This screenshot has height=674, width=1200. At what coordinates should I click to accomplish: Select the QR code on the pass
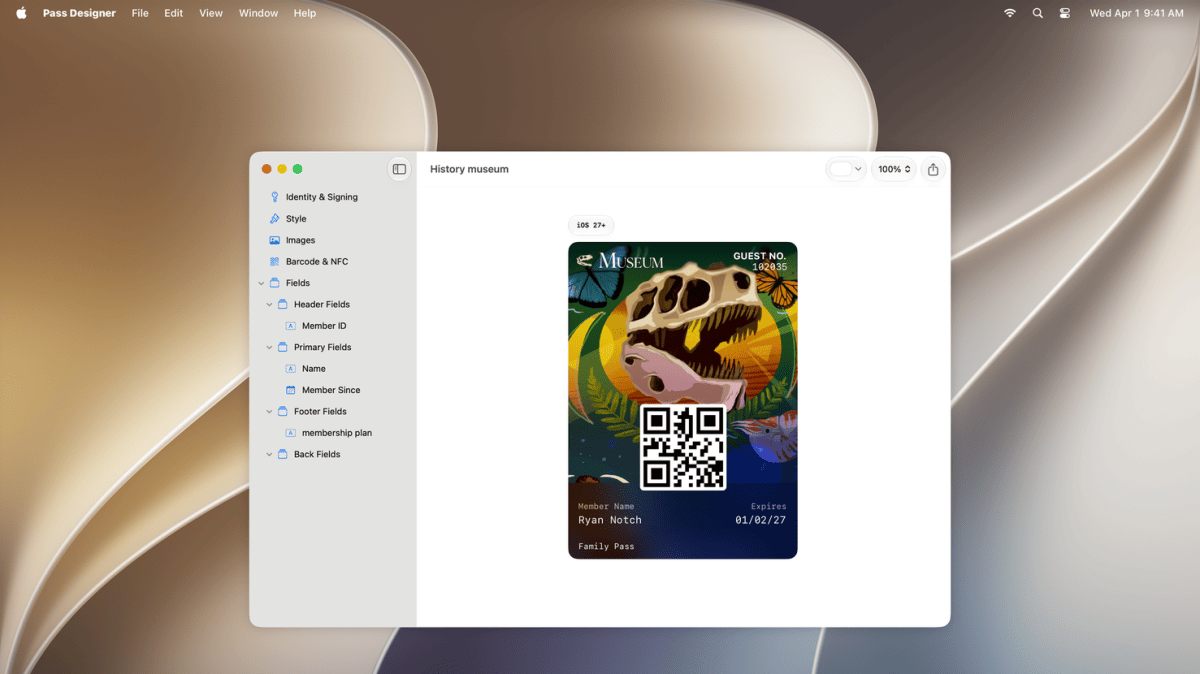click(x=683, y=447)
